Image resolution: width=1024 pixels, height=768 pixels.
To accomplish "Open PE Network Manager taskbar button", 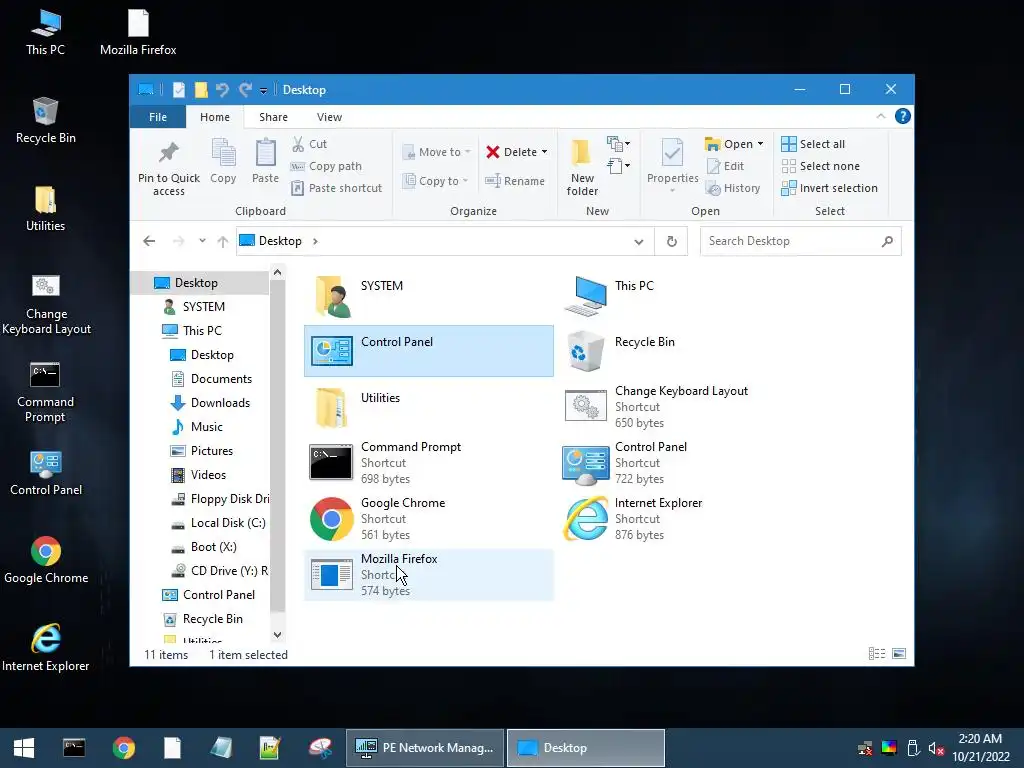I will [425, 748].
